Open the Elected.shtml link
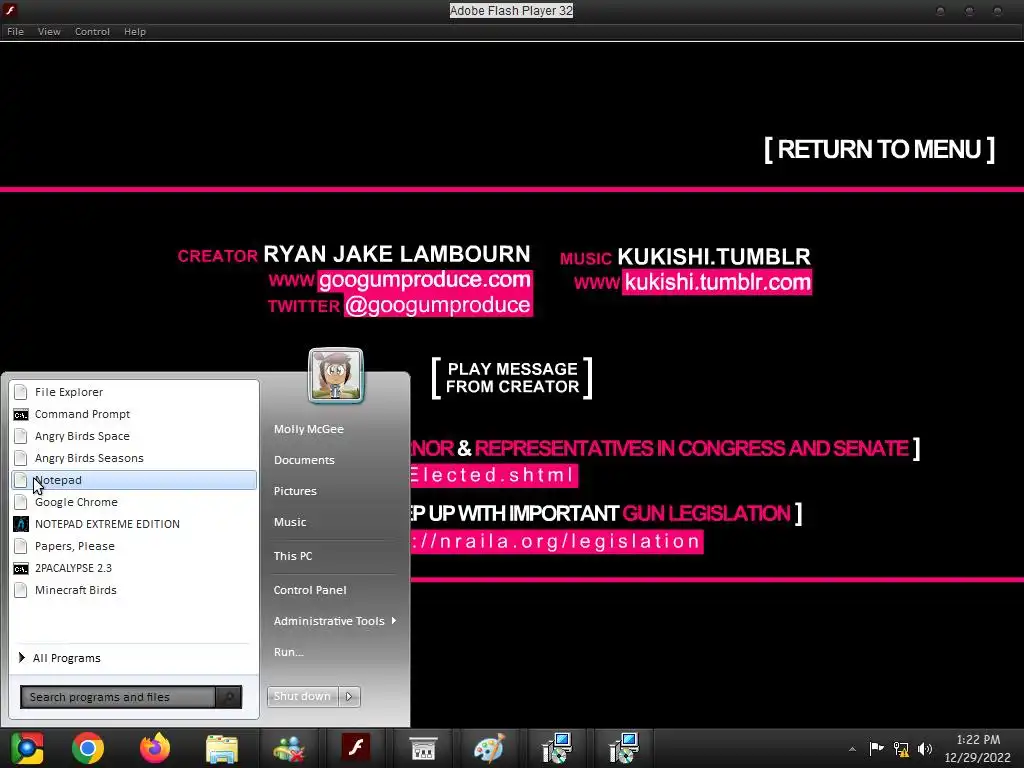This screenshot has height=768, width=1024. [x=493, y=475]
